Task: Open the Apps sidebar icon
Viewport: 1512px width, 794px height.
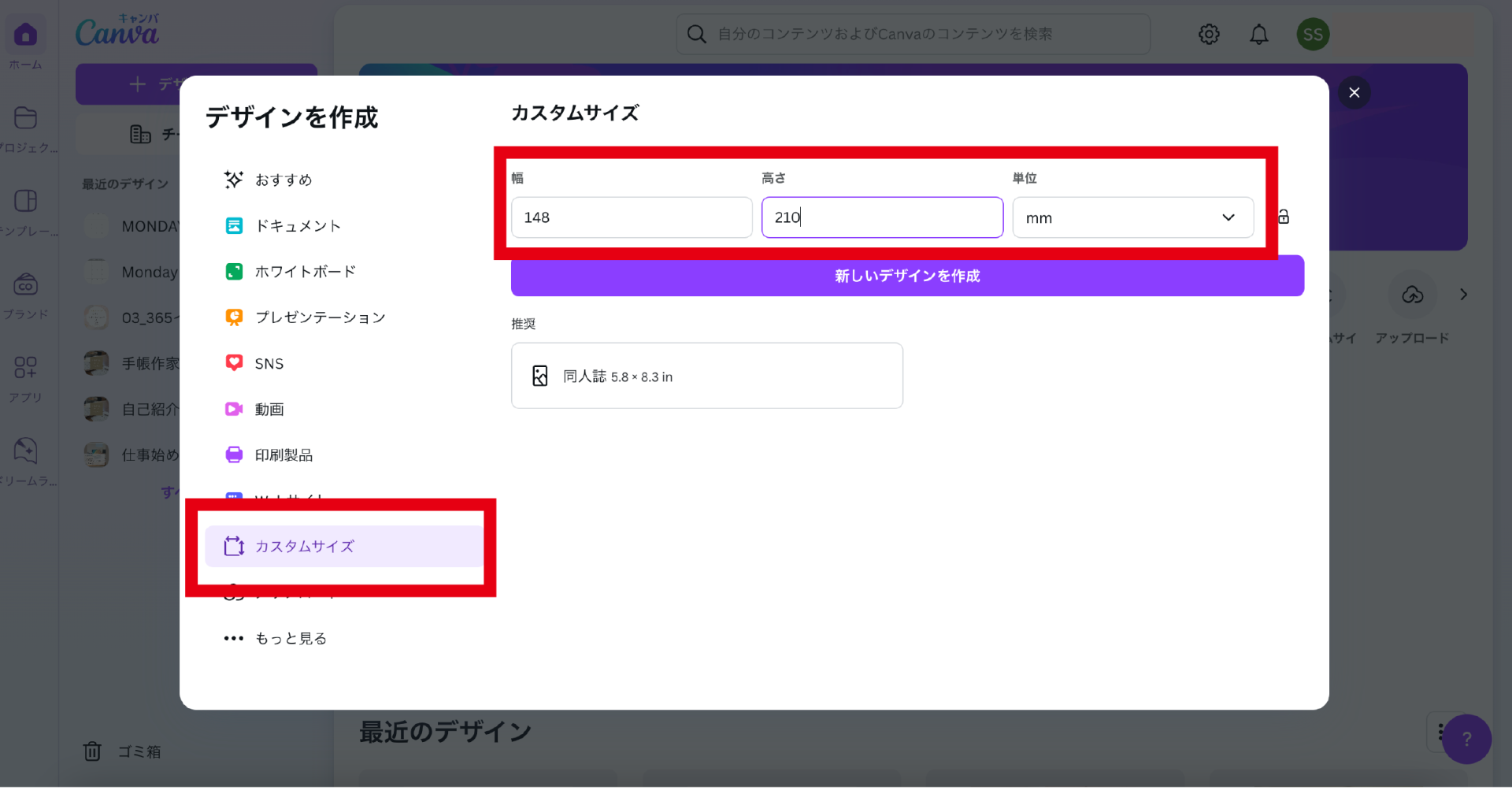Action: pos(25,368)
